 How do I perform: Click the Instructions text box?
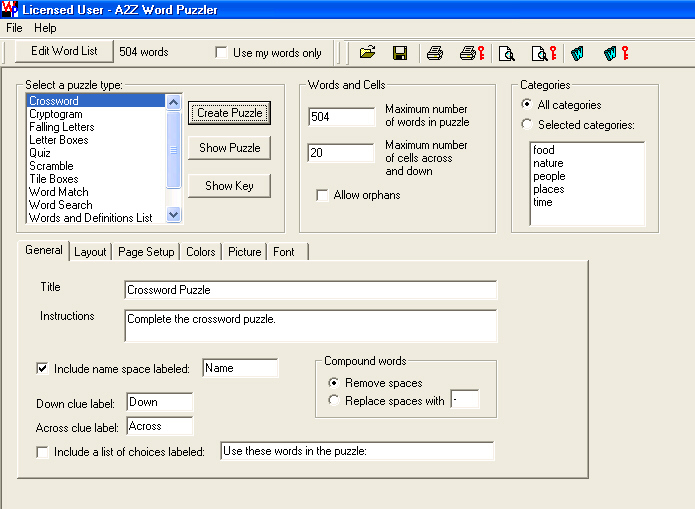click(x=311, y=326)
